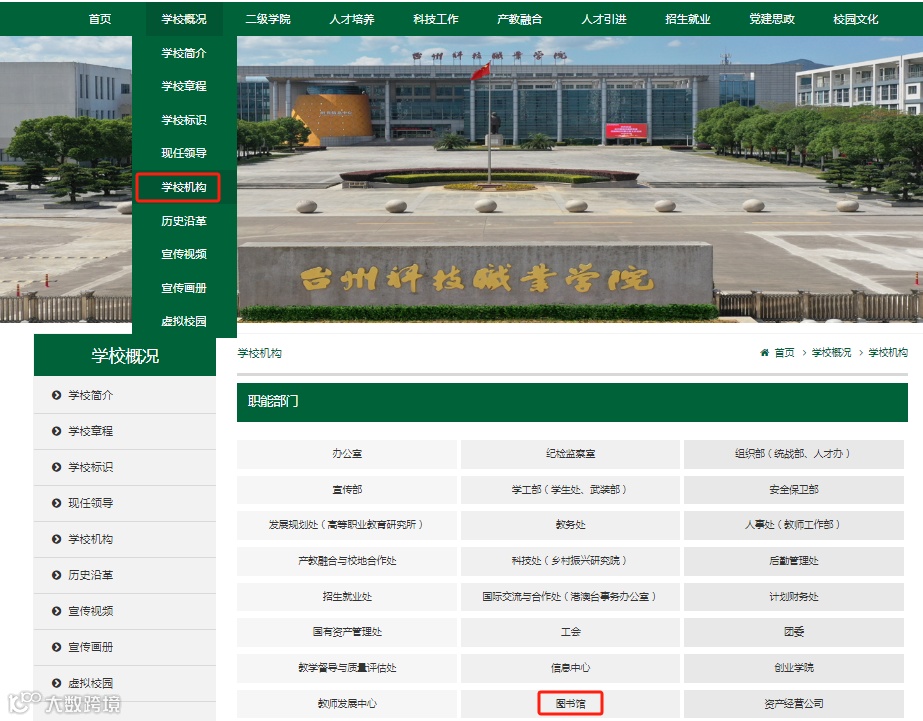923x721 pixels.
Task: Click the bullet icon beside sidebar 学校机构
Action: coord(57,539)
